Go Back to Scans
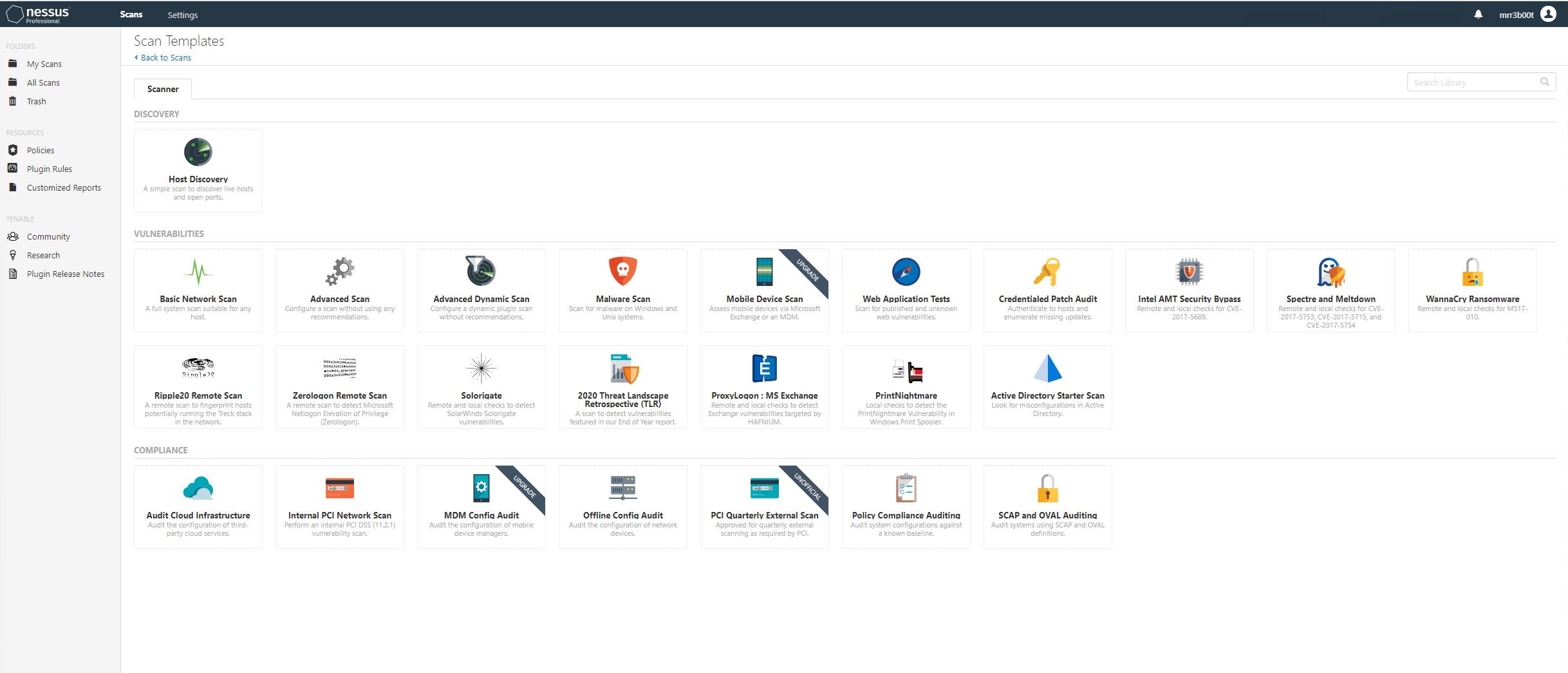This screenshot has width=1568, height=673. tap(163, 57)
